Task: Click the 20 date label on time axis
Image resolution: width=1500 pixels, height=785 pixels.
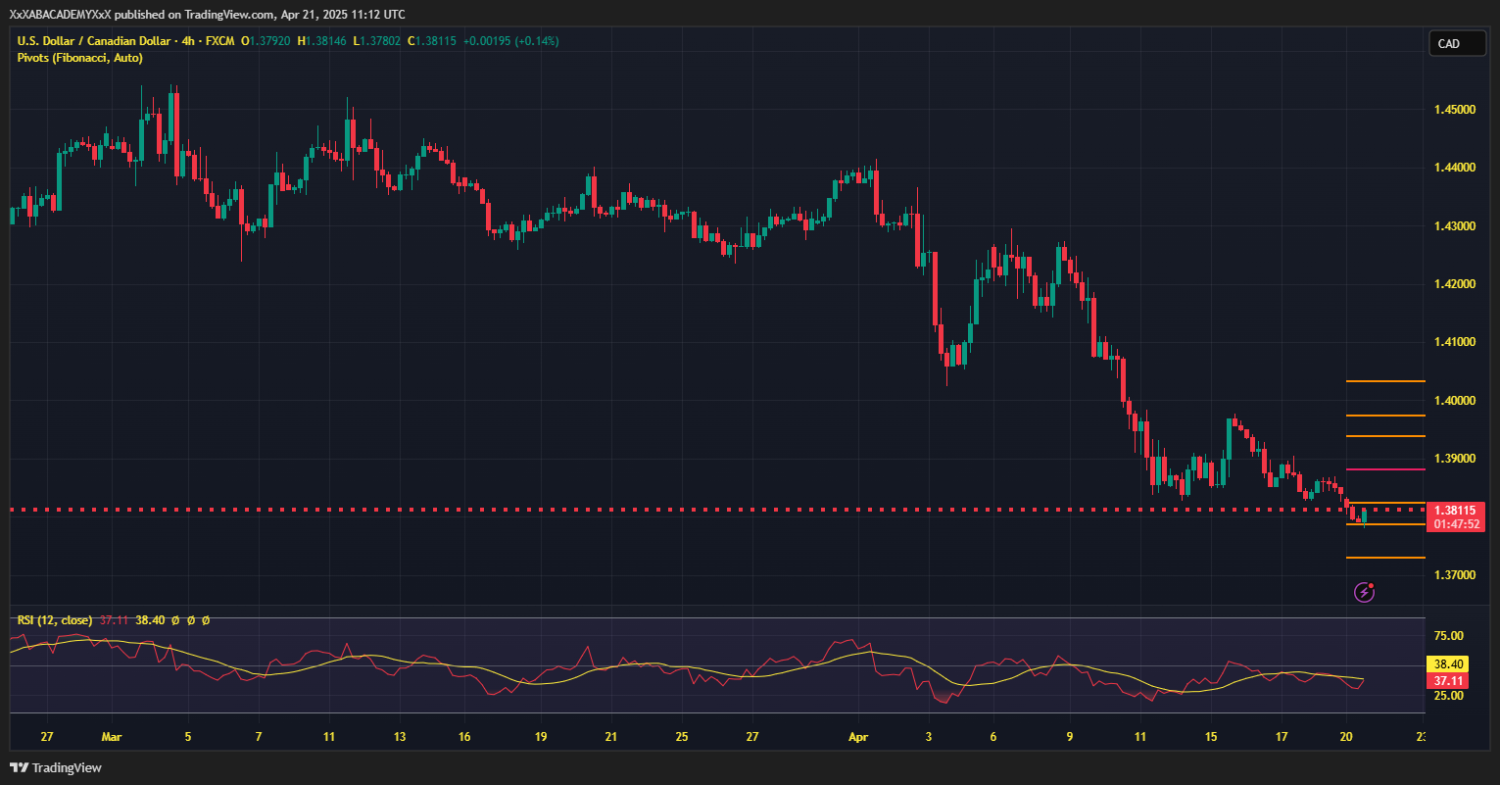Action: (1347, 737)
